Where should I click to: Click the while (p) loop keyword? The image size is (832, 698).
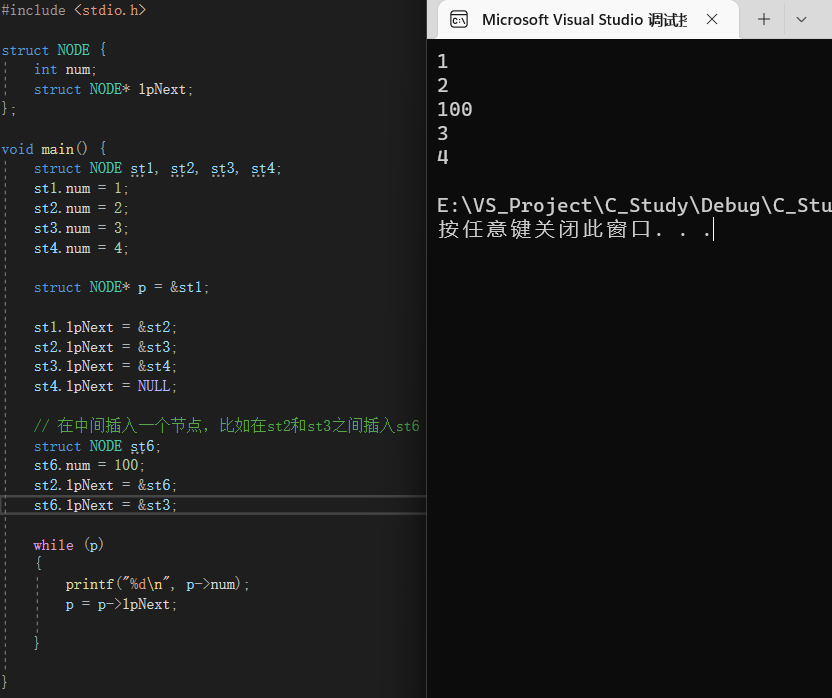pyautogui.click(x=52, y=545)
